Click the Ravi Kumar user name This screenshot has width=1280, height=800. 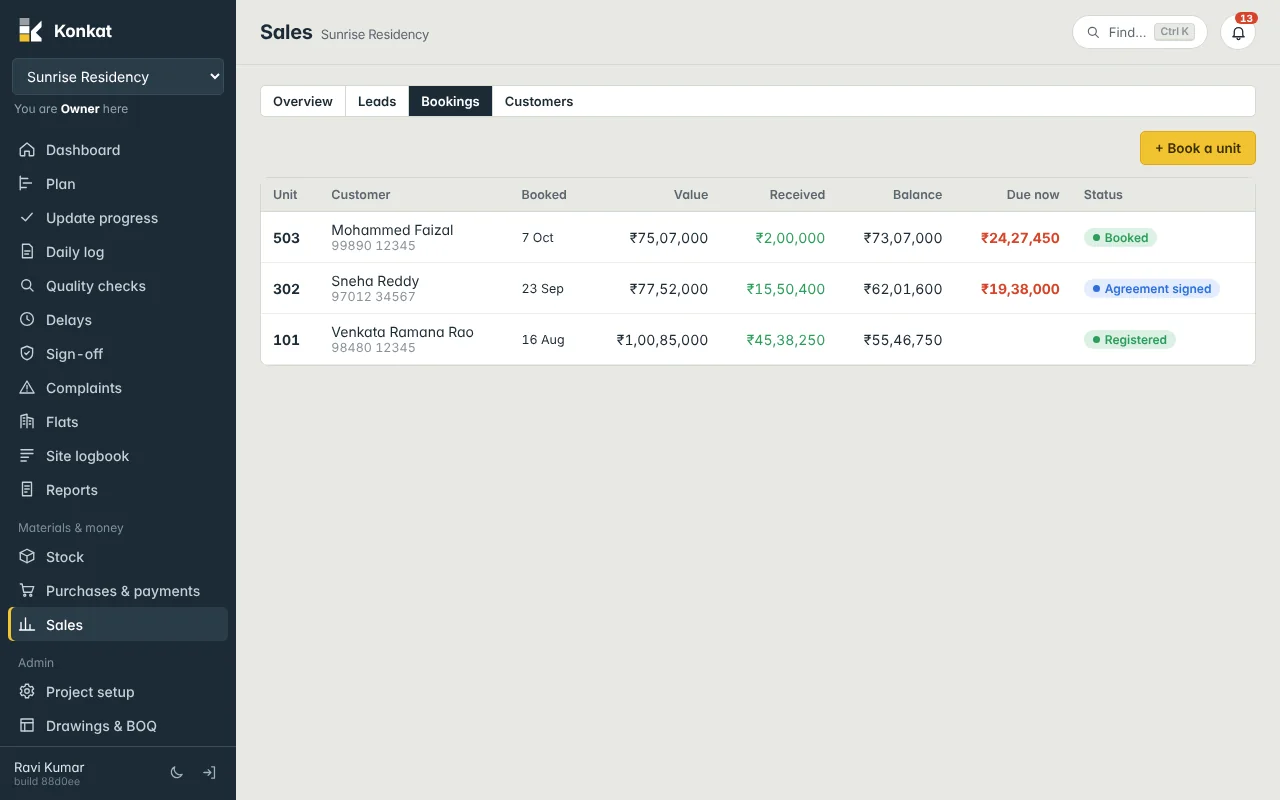(49, 767)
